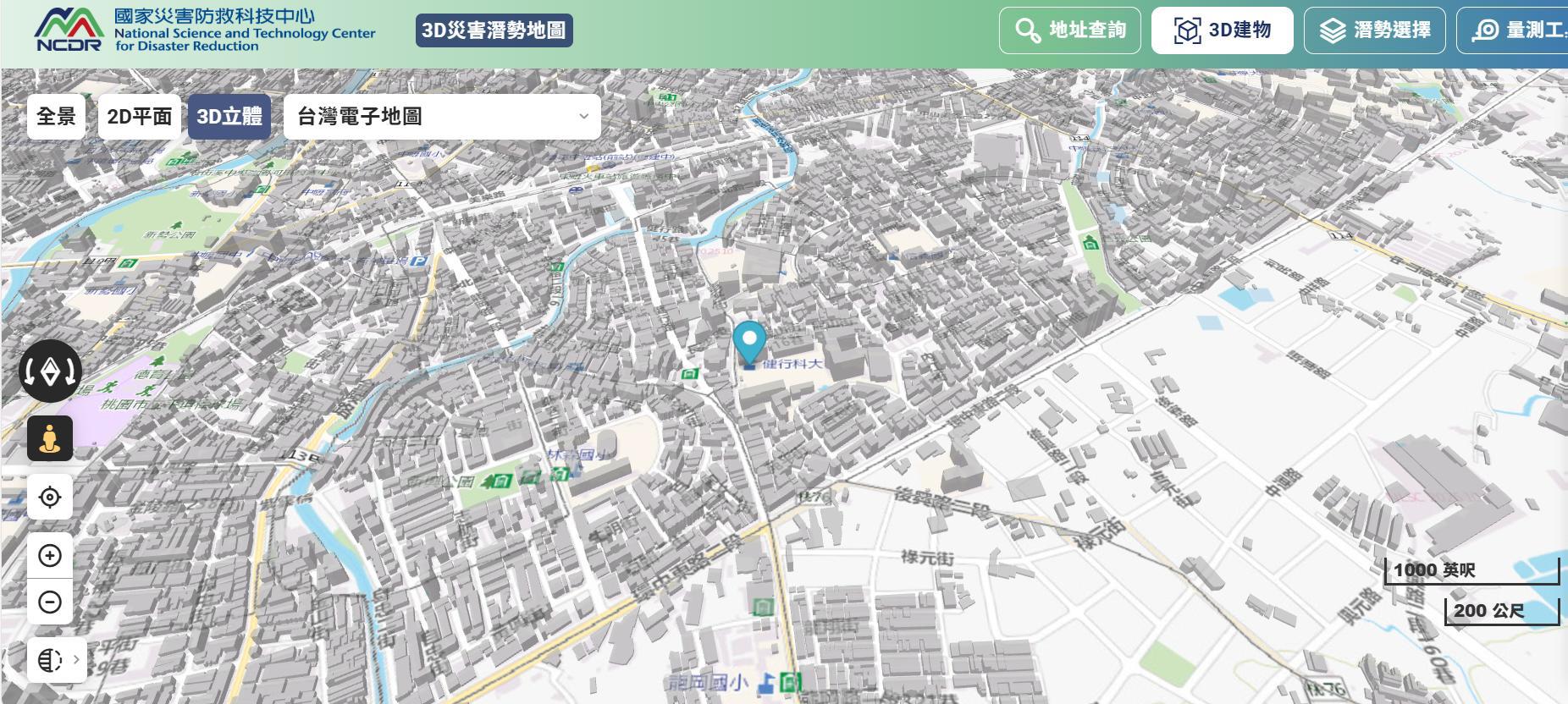
Task: Open the 潛勢選擇 layer menu
Action: (x=1375, y=30)
